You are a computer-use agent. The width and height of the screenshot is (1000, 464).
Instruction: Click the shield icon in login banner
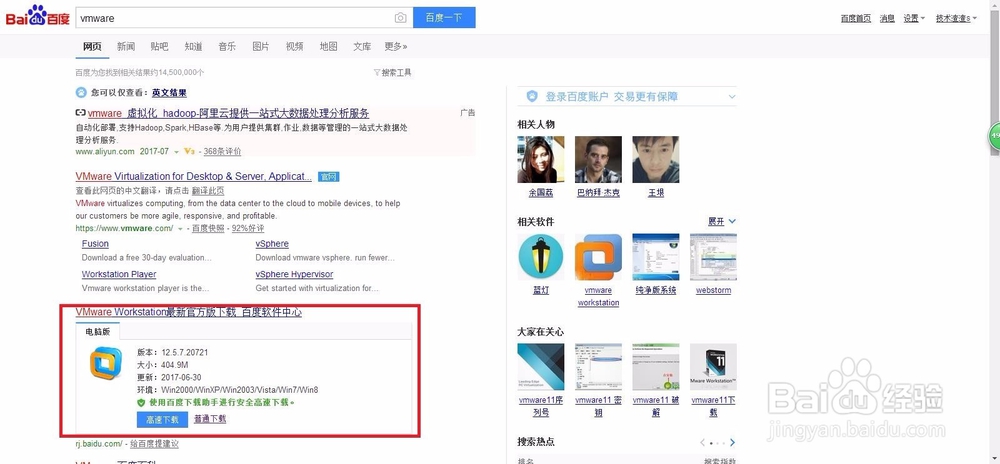coord(533,96)
